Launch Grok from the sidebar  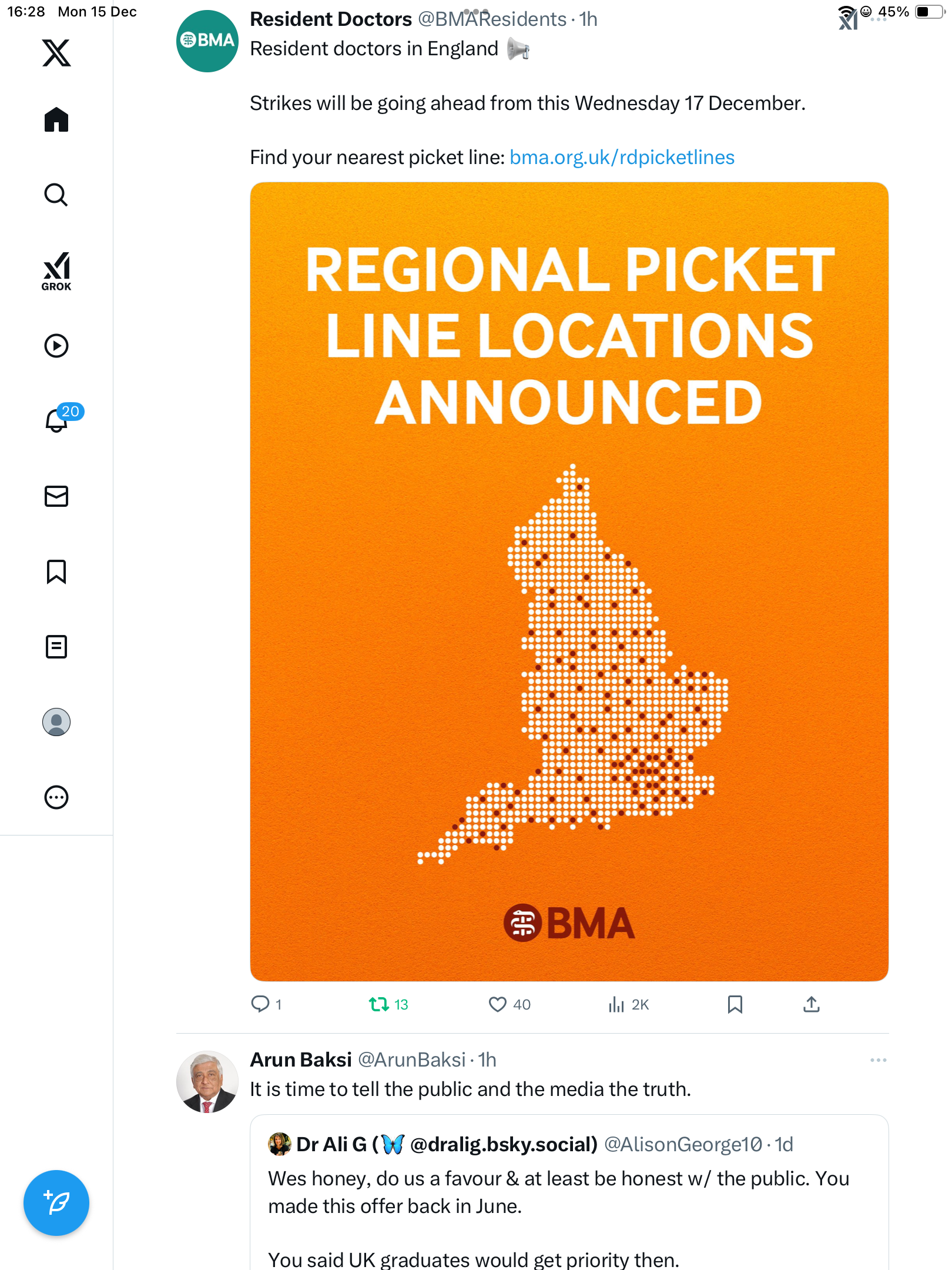[56, 272]
